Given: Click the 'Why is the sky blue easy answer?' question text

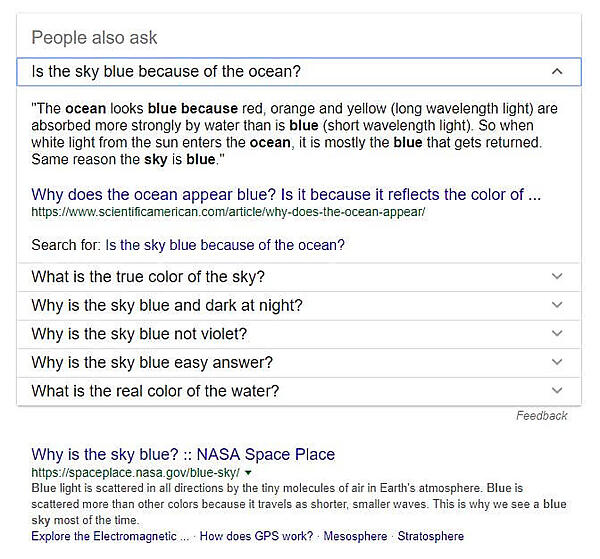Looking at the screenshot, I should click(152, 362).
